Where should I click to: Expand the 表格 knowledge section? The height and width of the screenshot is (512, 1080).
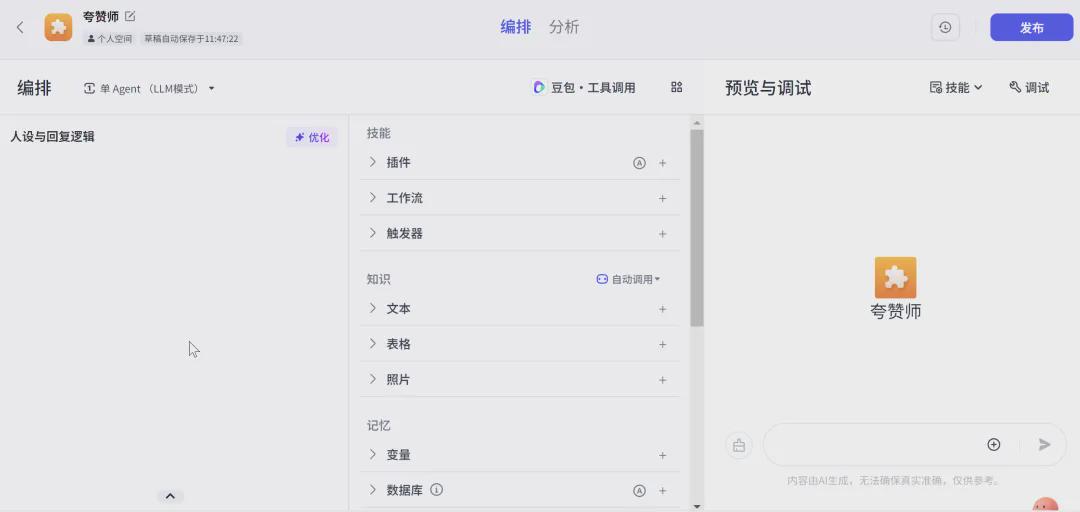coord(373,342)
